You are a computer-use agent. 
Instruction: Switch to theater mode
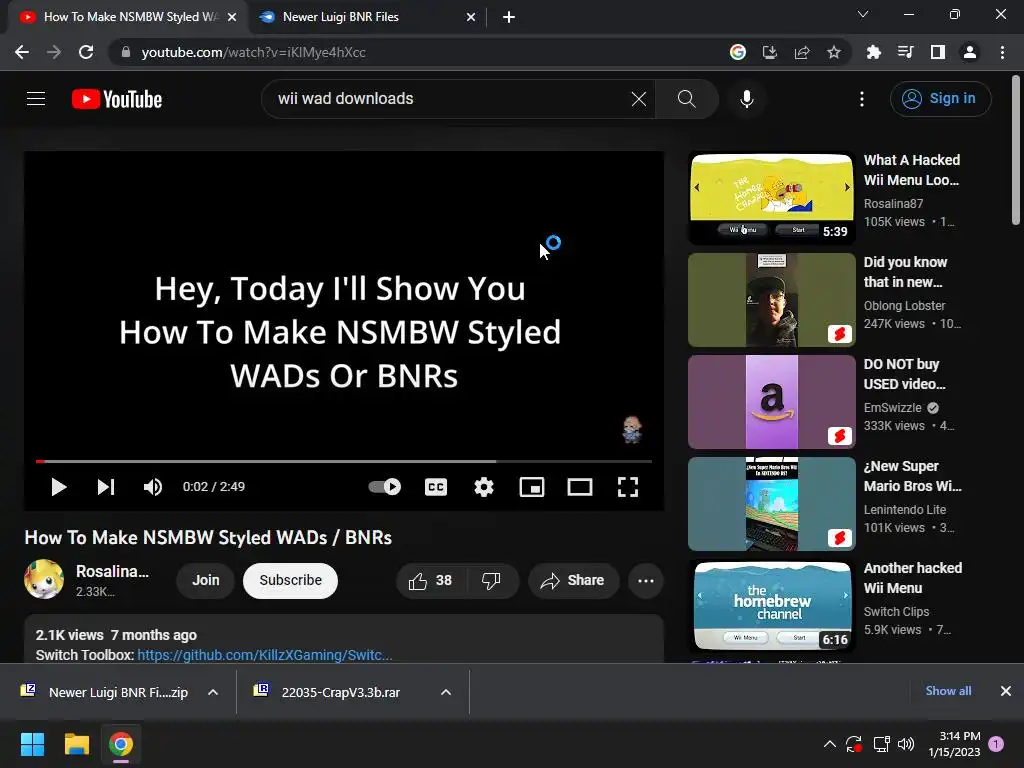(580, 487)
